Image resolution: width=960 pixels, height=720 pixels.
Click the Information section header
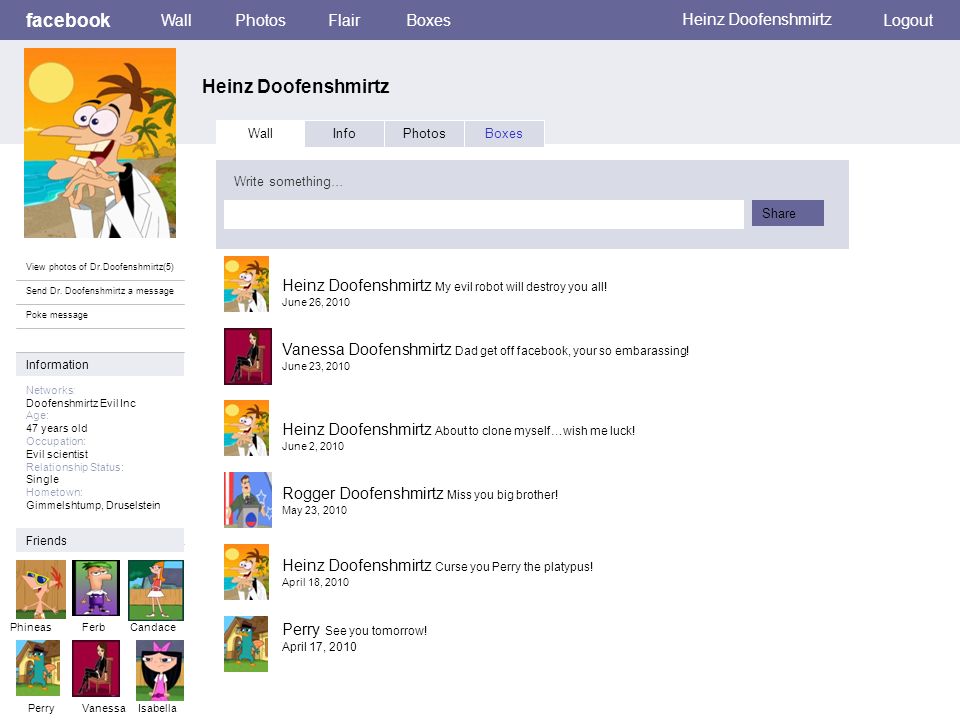(100, 364)
